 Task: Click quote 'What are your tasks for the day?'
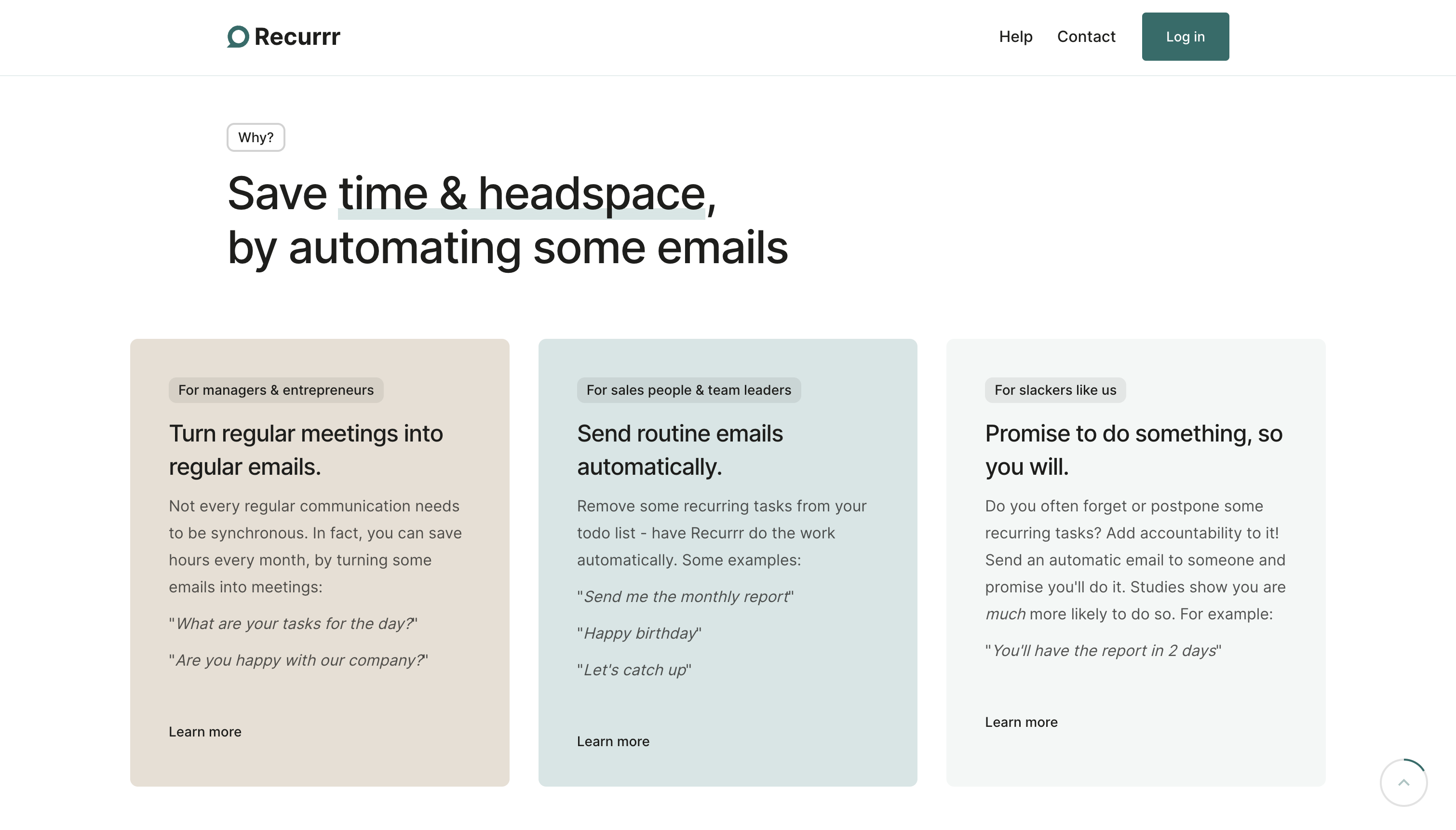293,623
